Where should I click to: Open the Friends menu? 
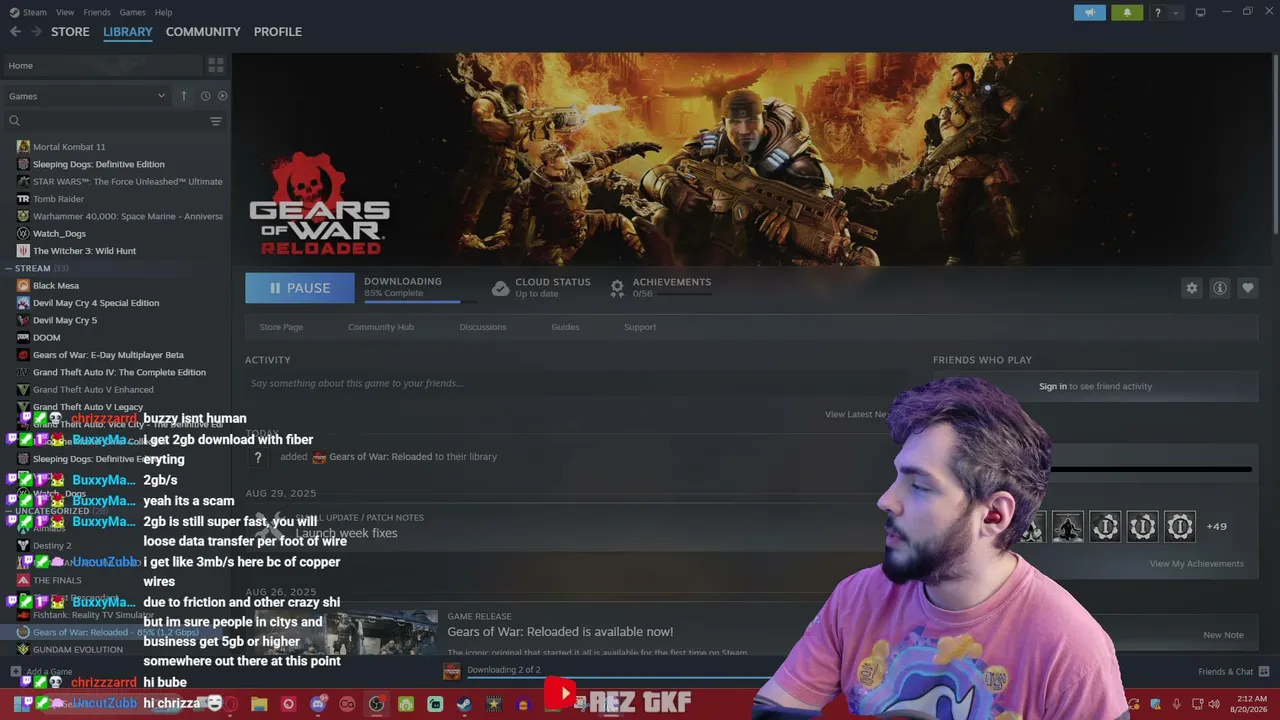click(x=97, y=12)
